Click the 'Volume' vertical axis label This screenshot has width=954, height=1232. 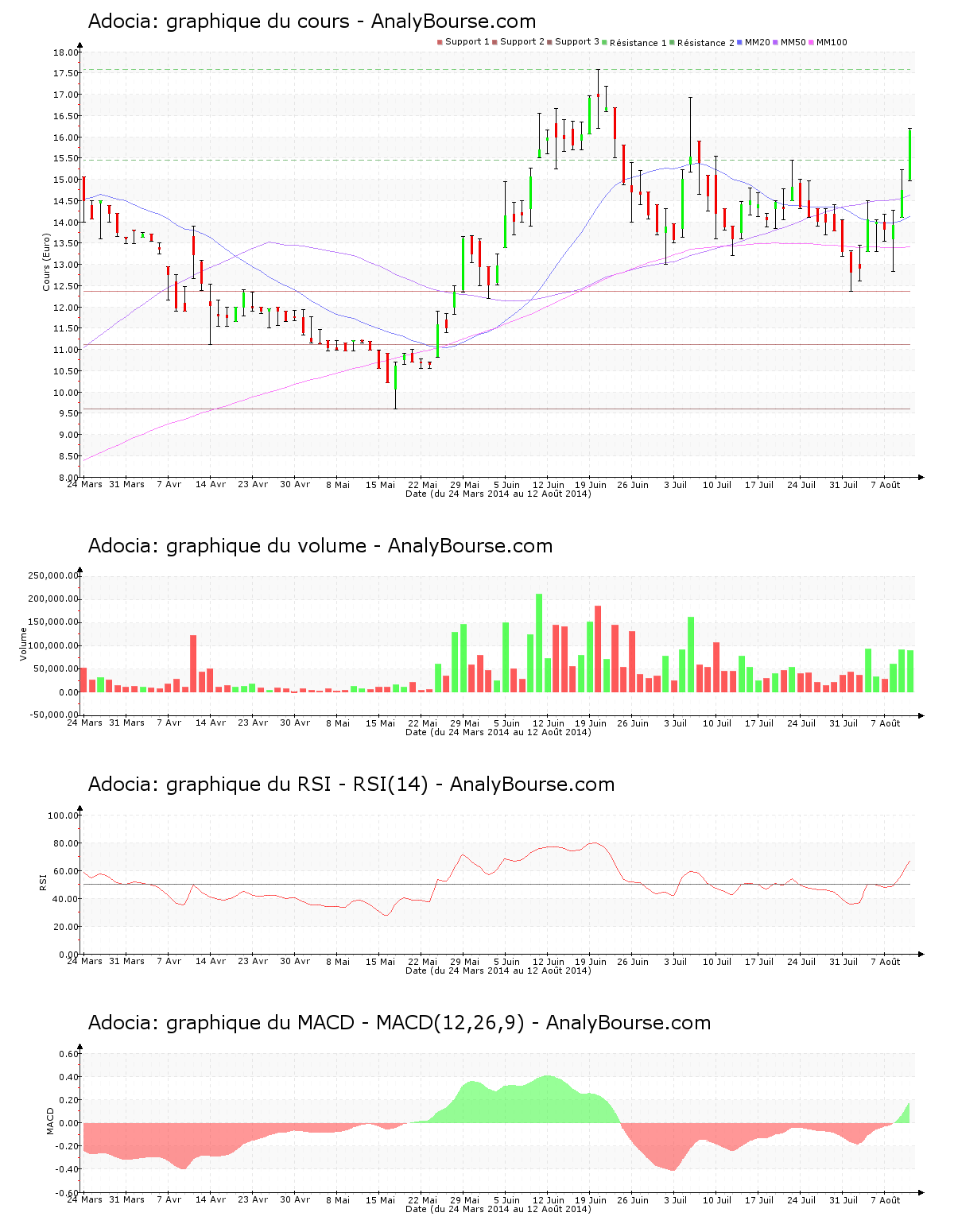(x=23, y=644)
